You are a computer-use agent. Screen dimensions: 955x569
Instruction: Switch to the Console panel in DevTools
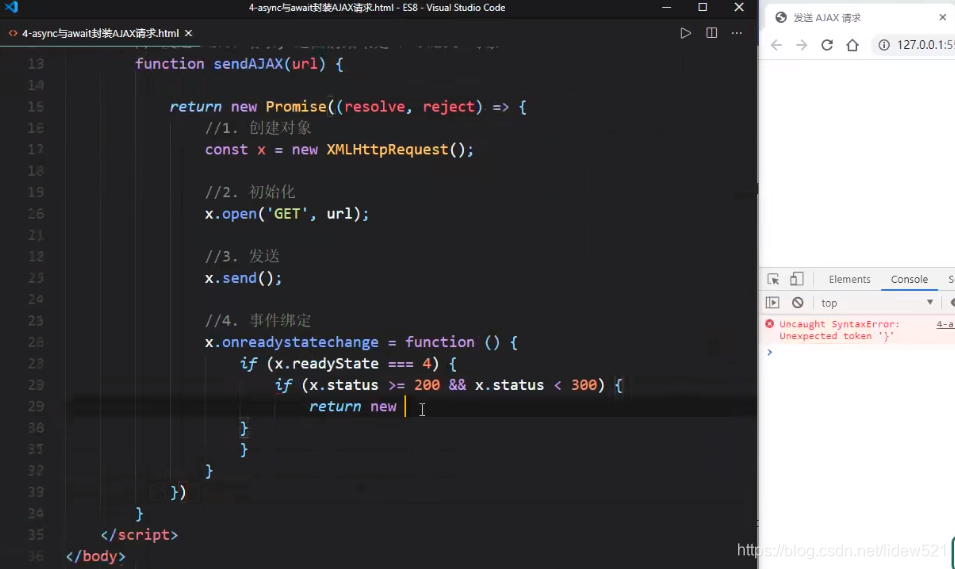(x=909, y=279)
